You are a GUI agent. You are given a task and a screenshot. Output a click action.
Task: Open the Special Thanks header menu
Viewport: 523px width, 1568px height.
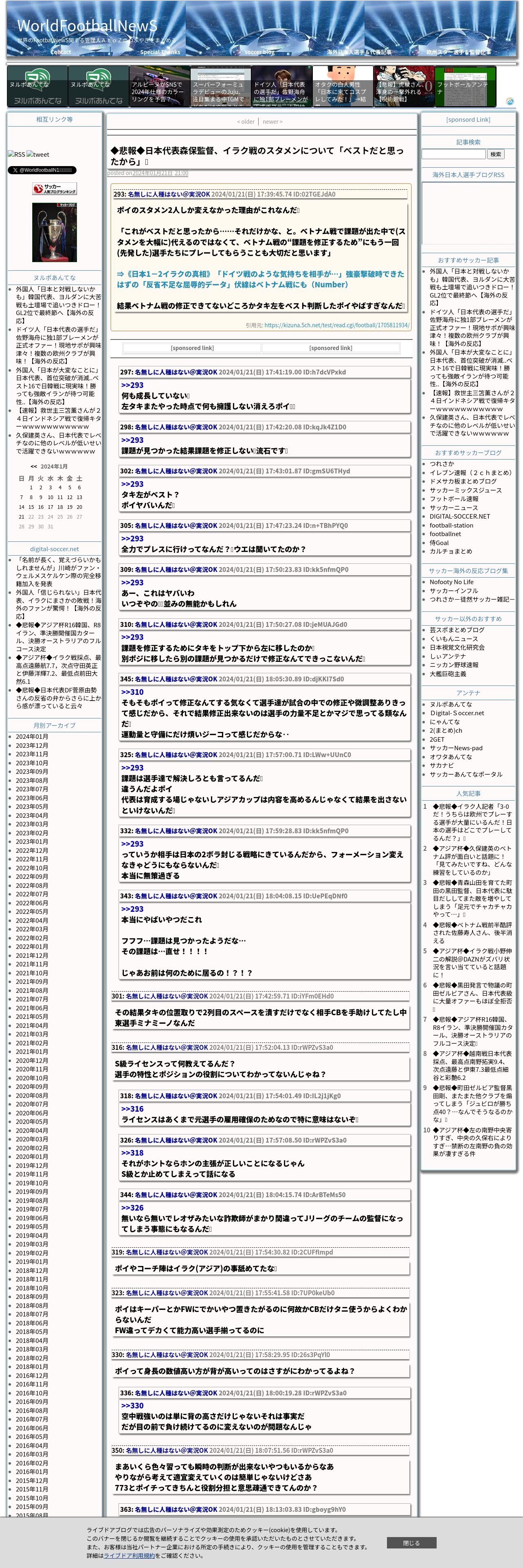(x=160, y=53)
